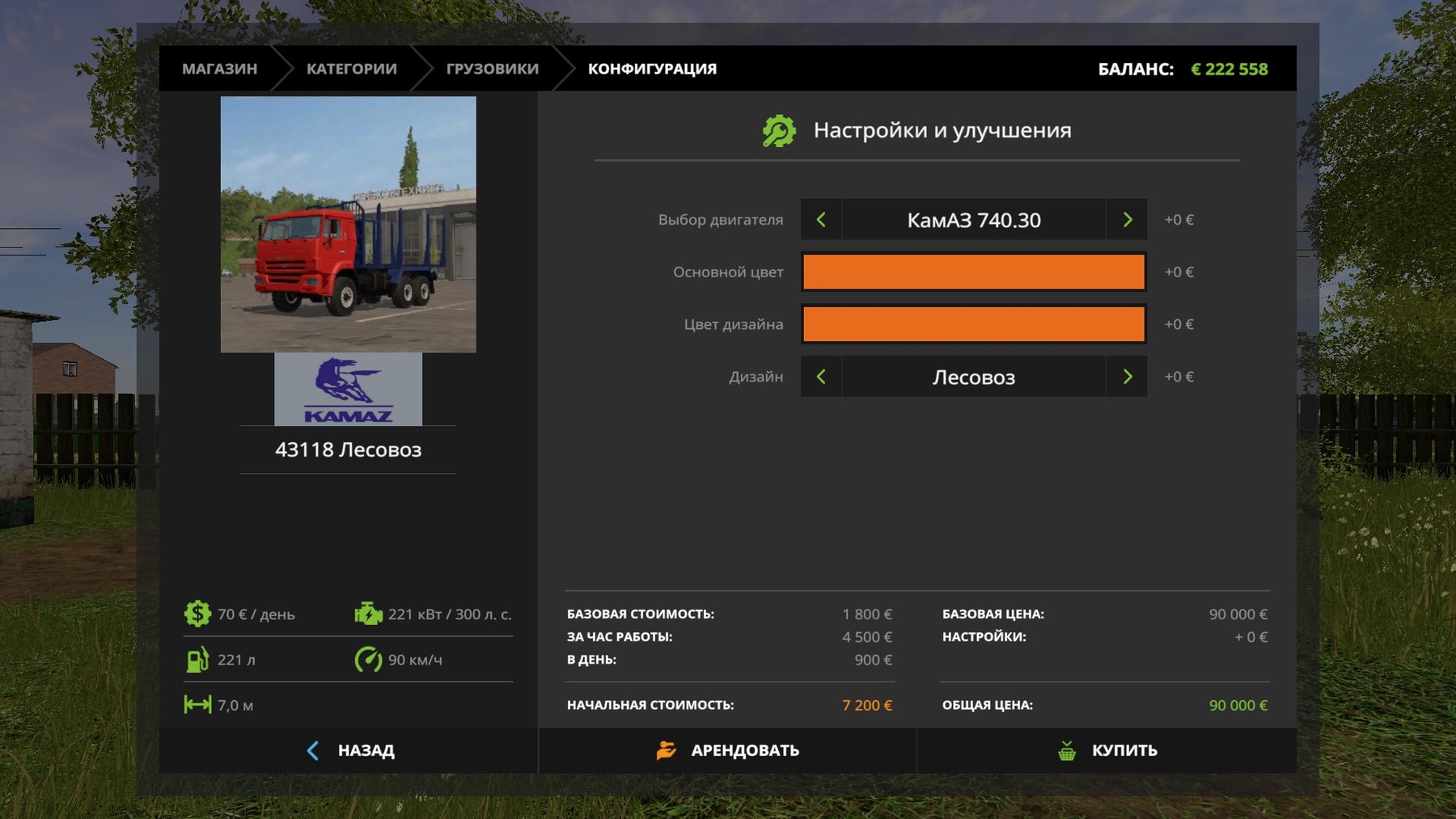Go to the Категории breadcrumb tab
Viewport: 1456px width, 819px height.
click(351, 69)
